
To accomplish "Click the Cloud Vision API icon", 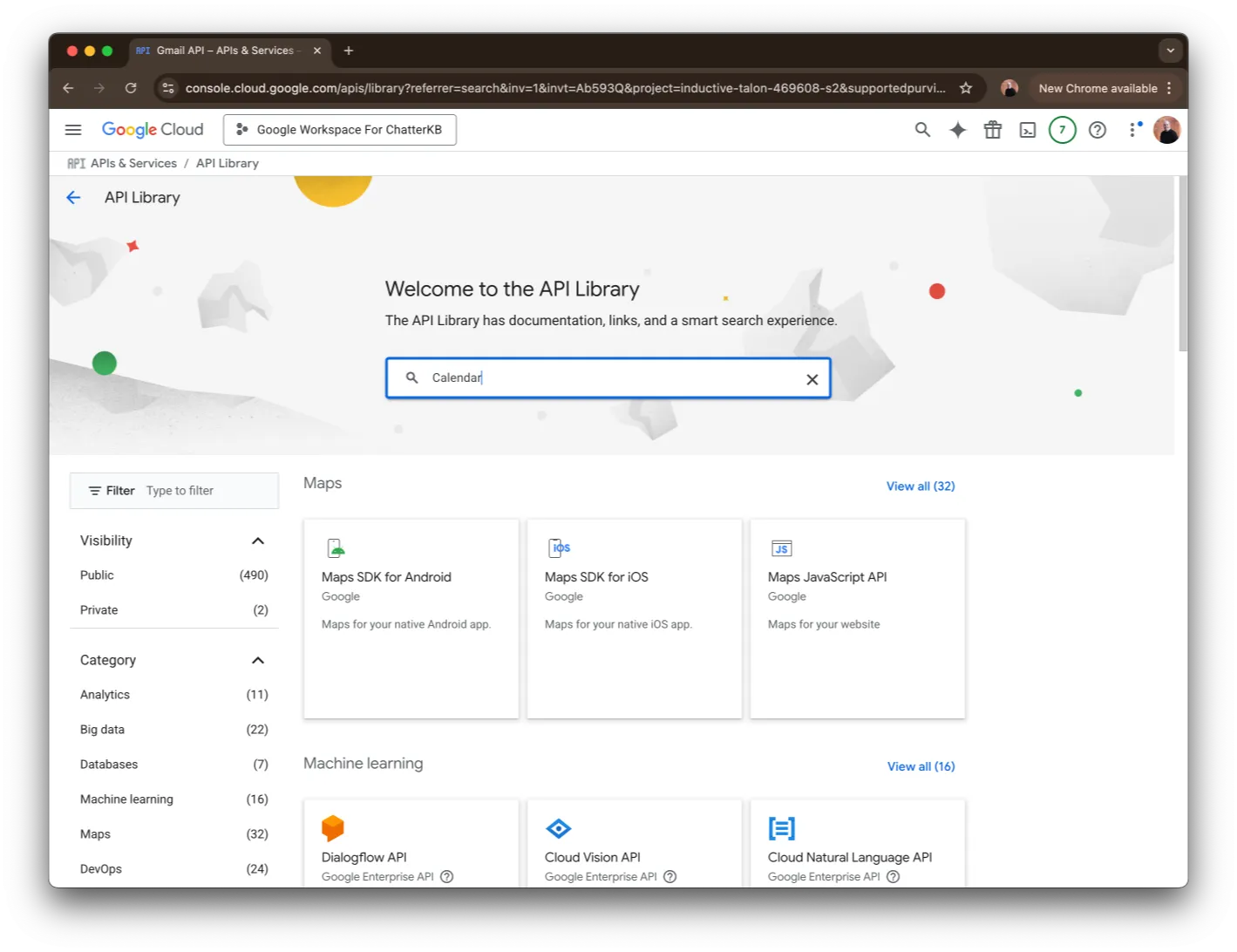I will [558, 828].
